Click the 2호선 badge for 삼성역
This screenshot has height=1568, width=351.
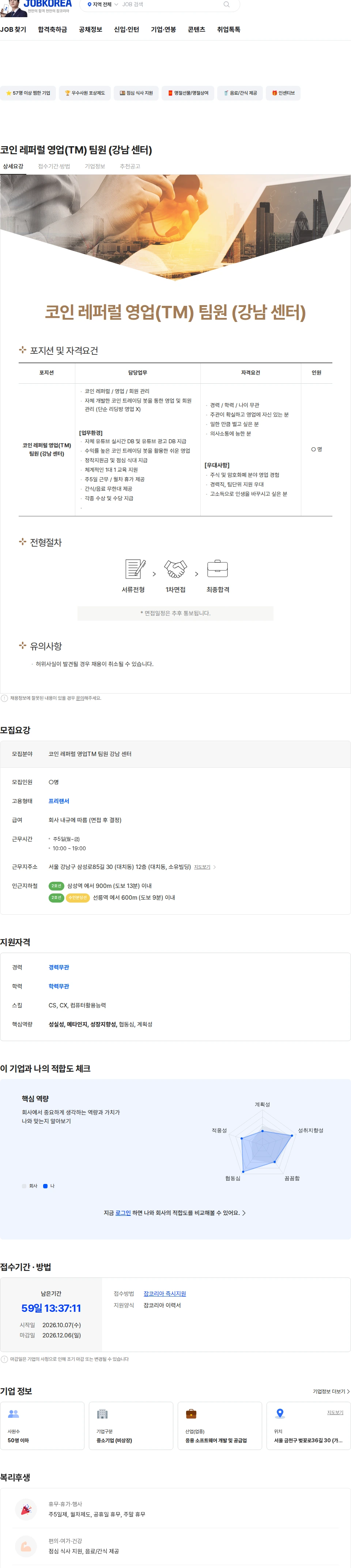pos(56,886)
